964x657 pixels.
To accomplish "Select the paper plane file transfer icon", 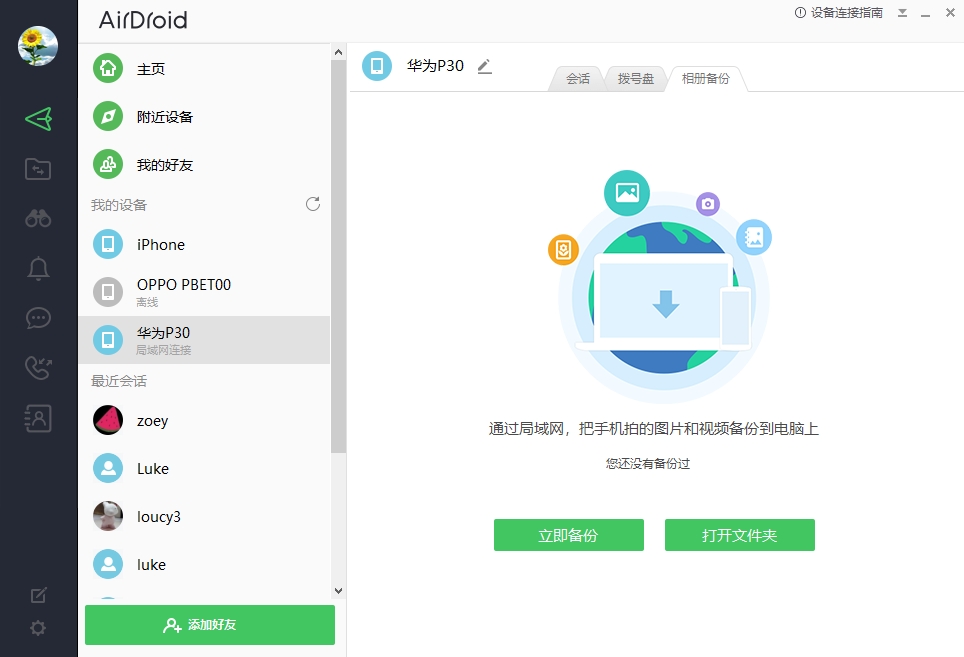I will [x=38, y=119].
